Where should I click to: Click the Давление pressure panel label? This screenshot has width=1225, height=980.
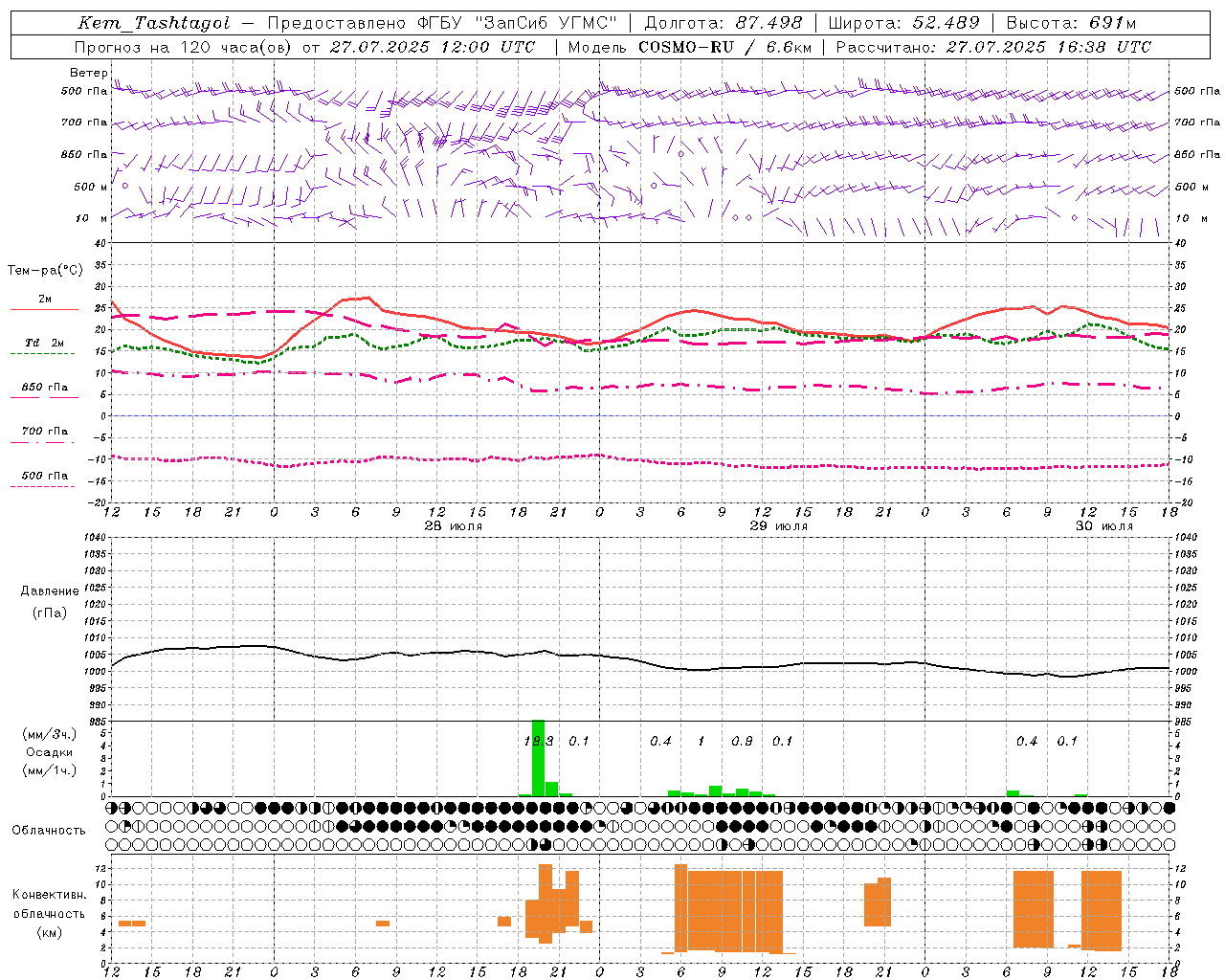[x=50, y=591]
